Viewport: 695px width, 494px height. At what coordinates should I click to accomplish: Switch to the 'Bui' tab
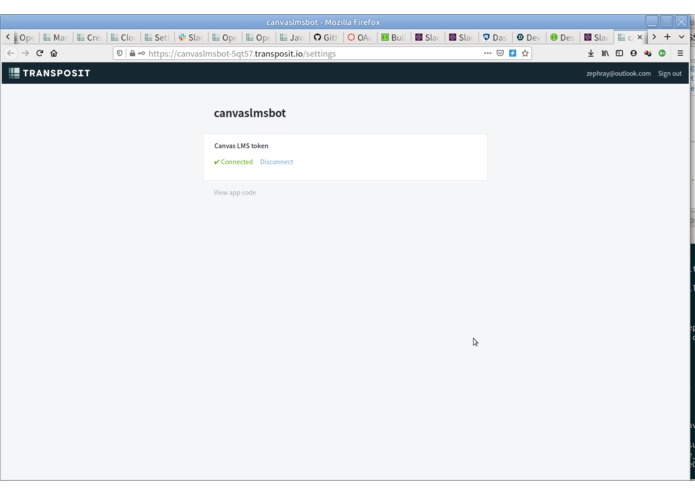point(393,38)
